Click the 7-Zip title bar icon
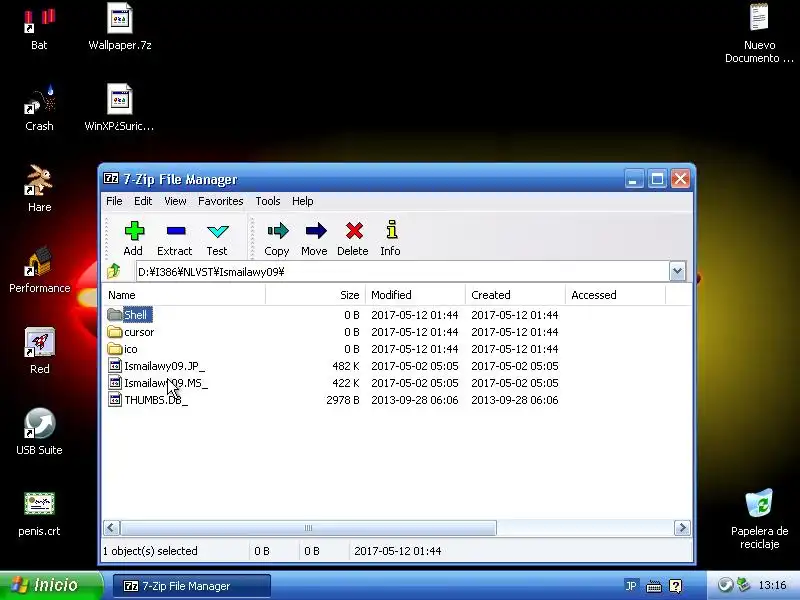The height and width of the screenshot is (600, 800). coord(111,179)
